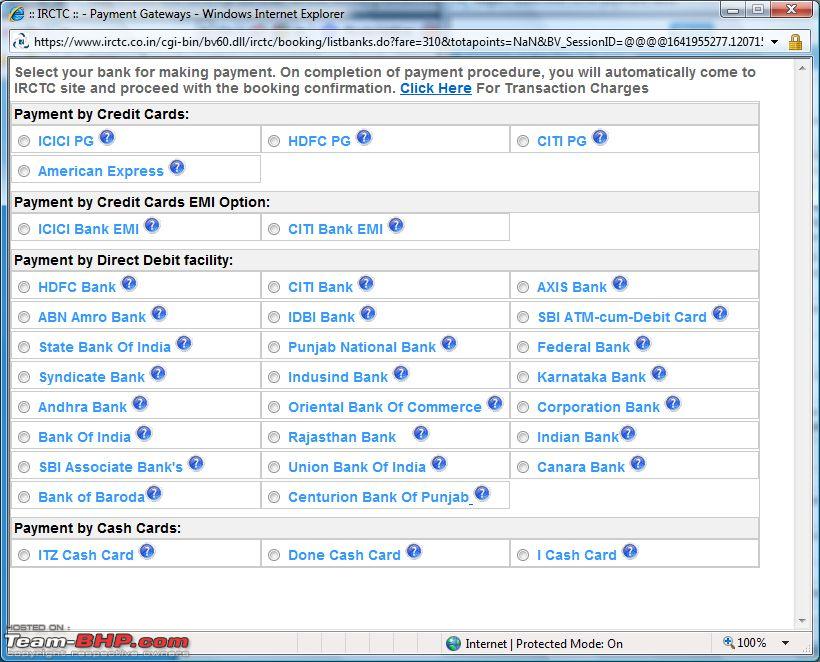
Task: Show help for Indusind Bank
Action: click(401, 373)
